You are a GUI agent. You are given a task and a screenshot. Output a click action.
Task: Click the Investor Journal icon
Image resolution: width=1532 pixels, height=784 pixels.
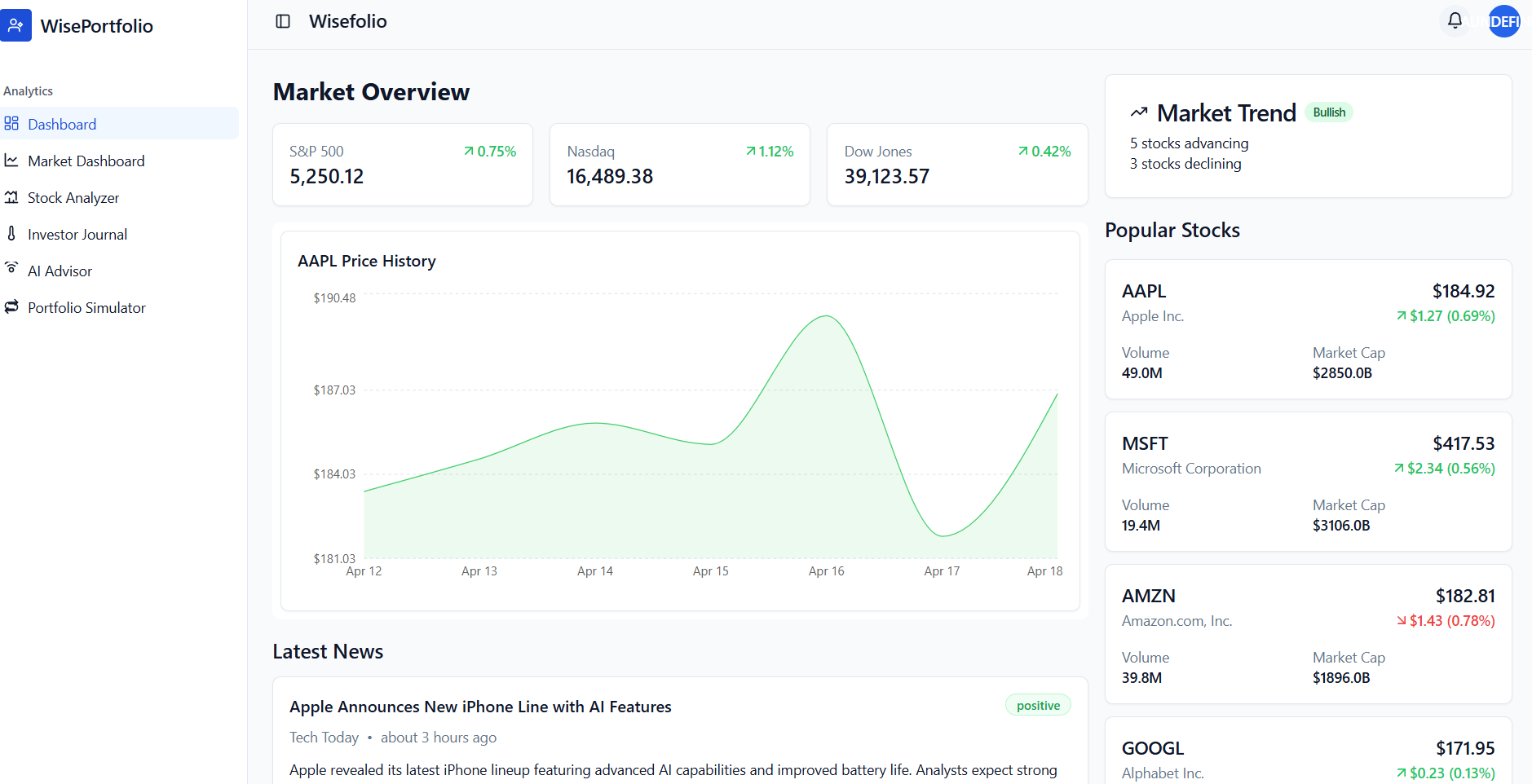pos(11,234)
